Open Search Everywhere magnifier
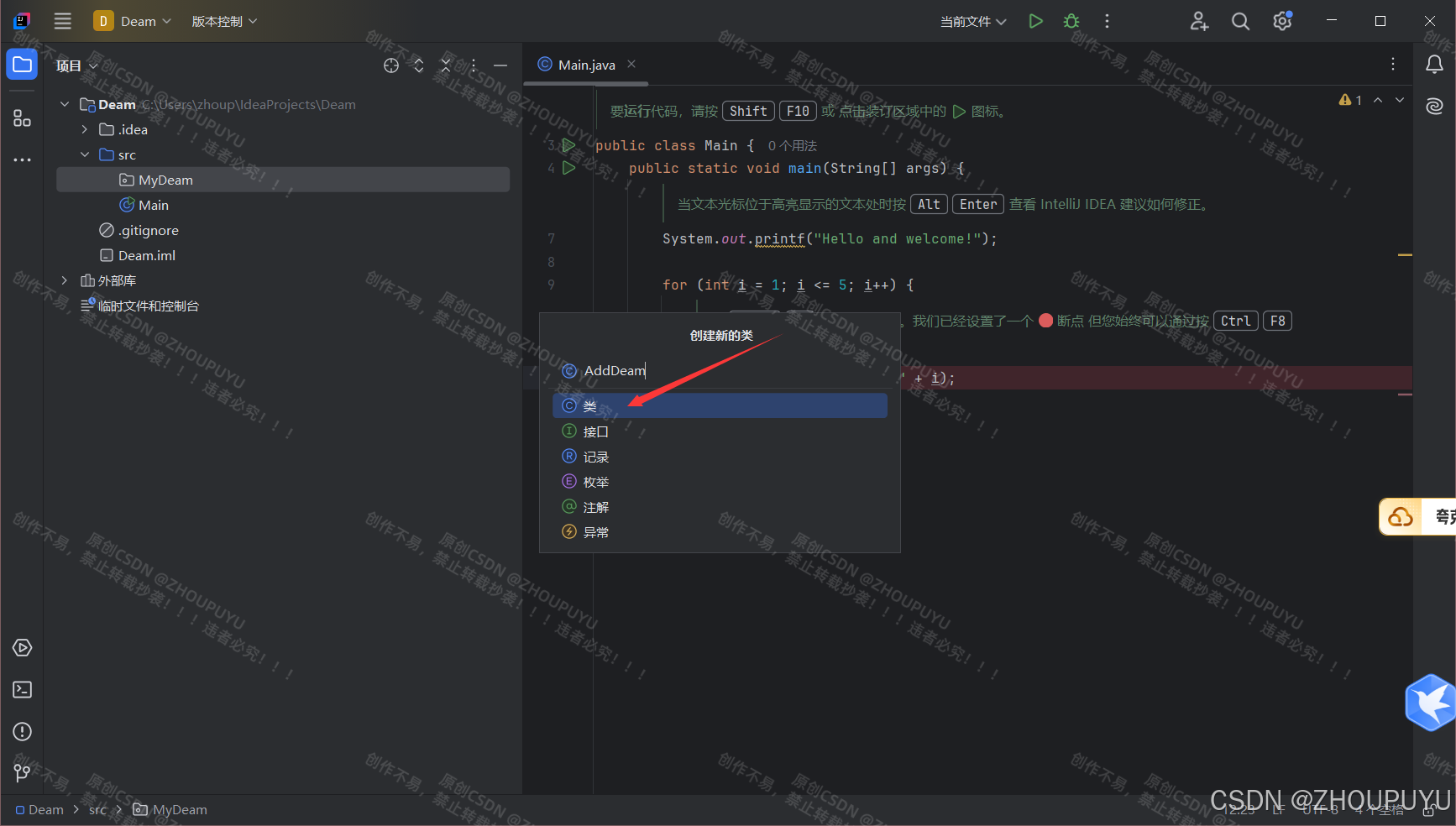The height and width of the screenshot is (826, 1456). (x=1240, y=21)
